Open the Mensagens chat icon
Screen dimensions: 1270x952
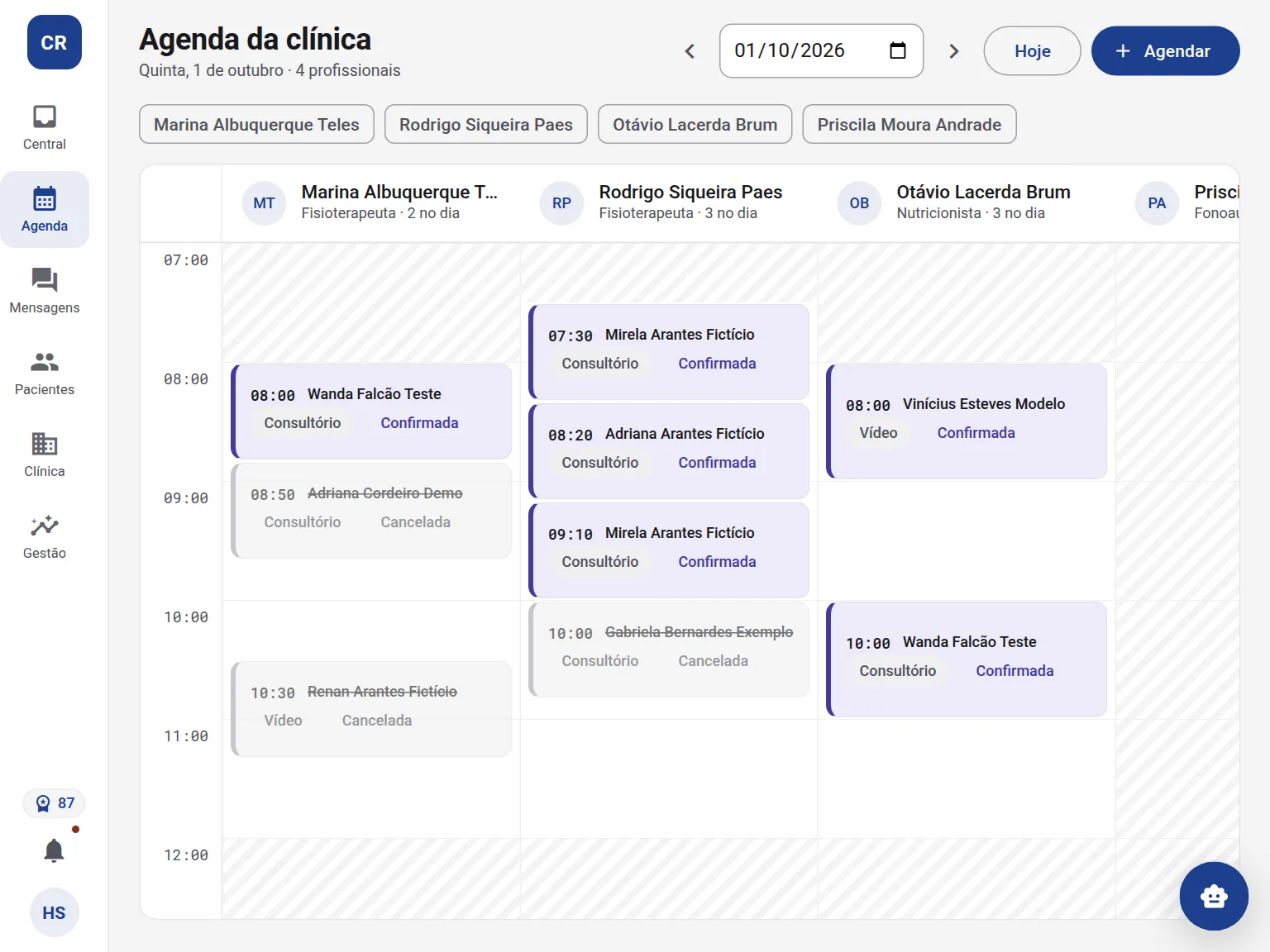[x=45, y=280]
